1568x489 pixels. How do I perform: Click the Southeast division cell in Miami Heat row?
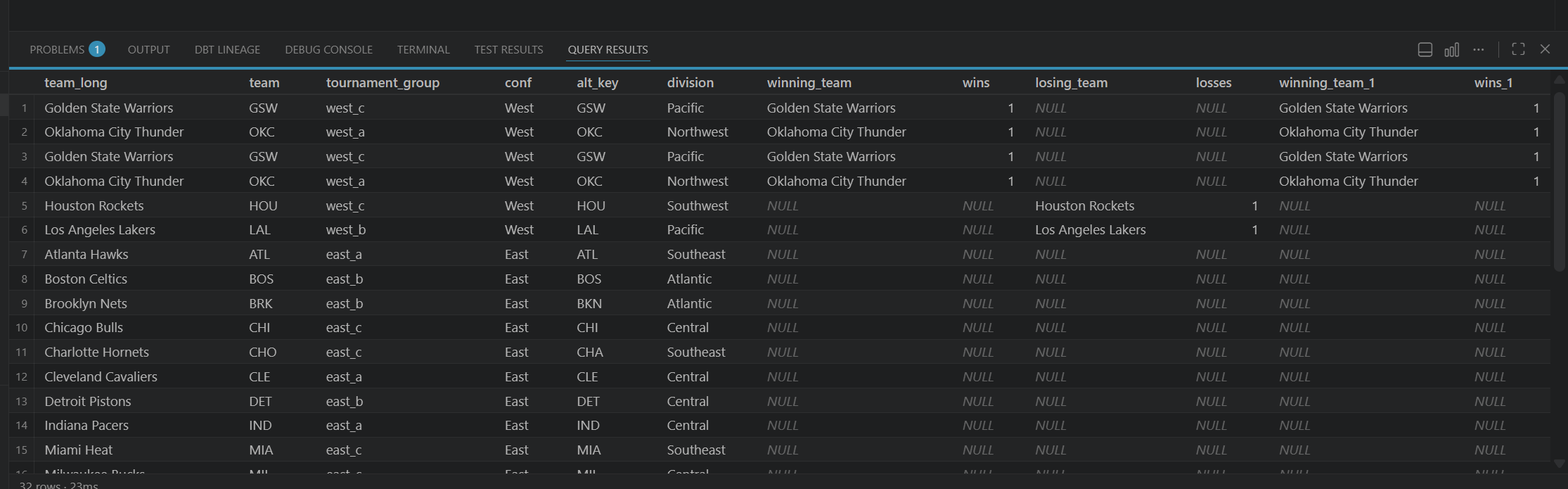696,450
